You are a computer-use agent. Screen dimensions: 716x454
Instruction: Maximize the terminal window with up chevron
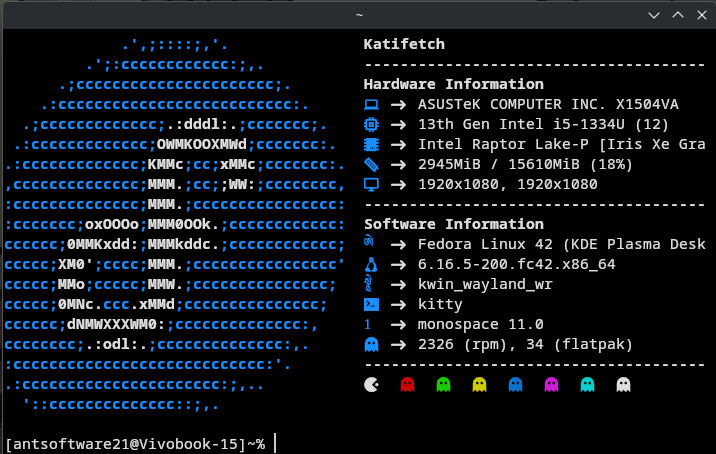(678, 15)
